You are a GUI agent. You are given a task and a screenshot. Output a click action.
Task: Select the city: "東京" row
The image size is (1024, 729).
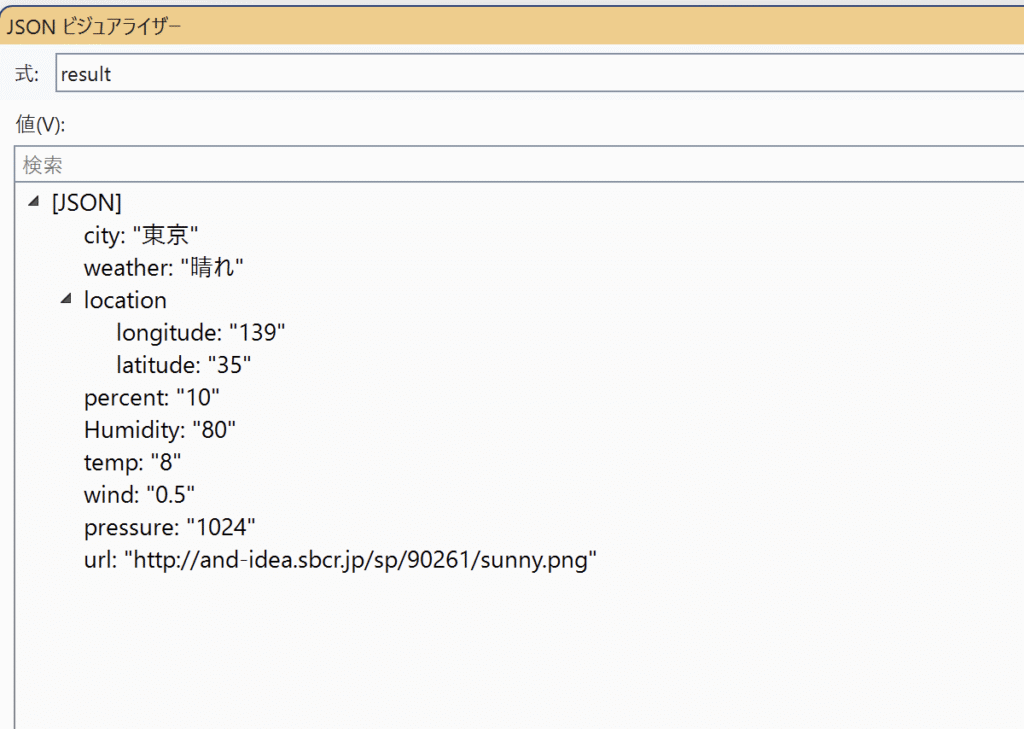141,235
